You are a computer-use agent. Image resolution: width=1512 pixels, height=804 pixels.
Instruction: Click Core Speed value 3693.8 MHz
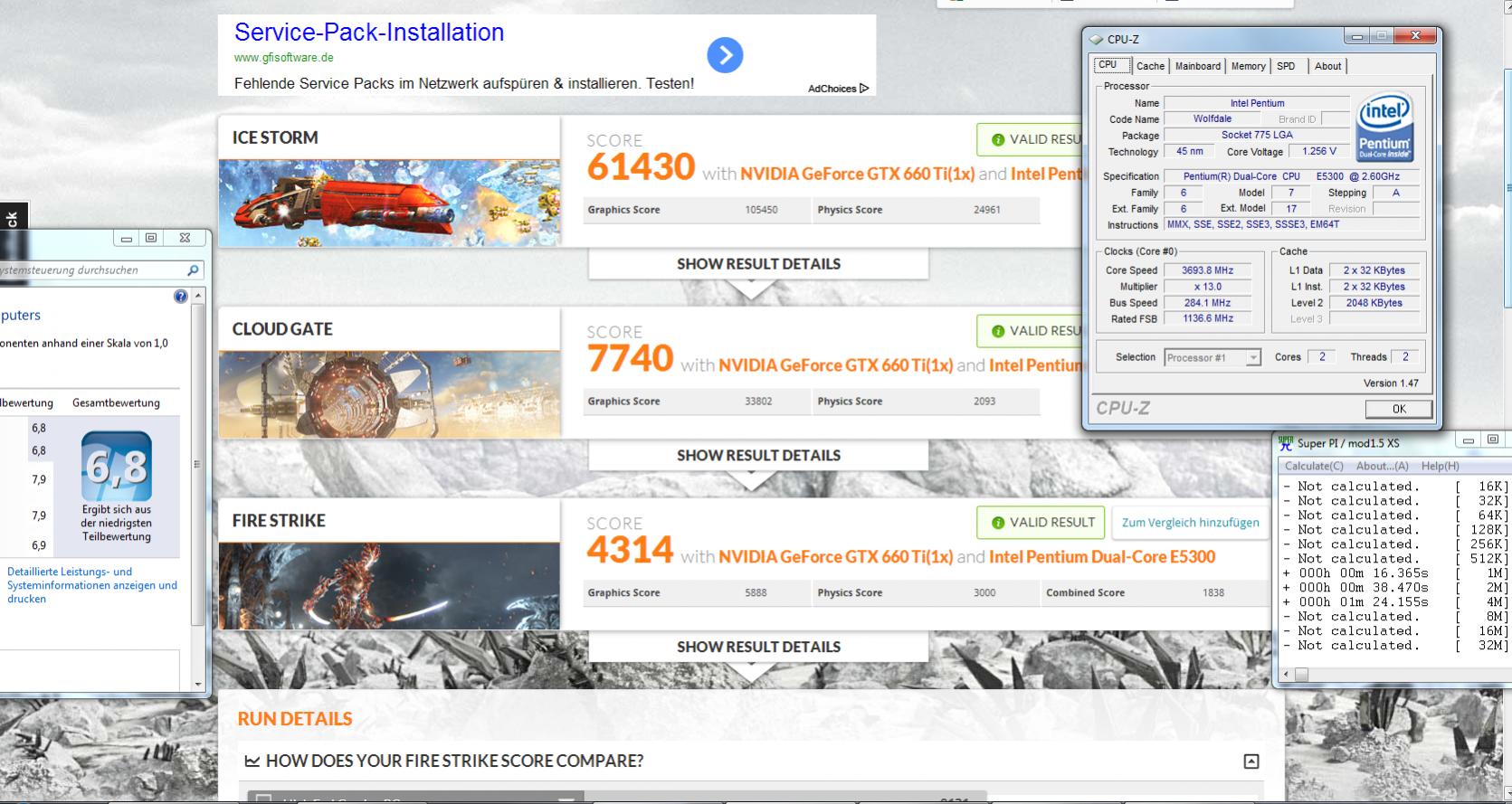(1207, 270)
